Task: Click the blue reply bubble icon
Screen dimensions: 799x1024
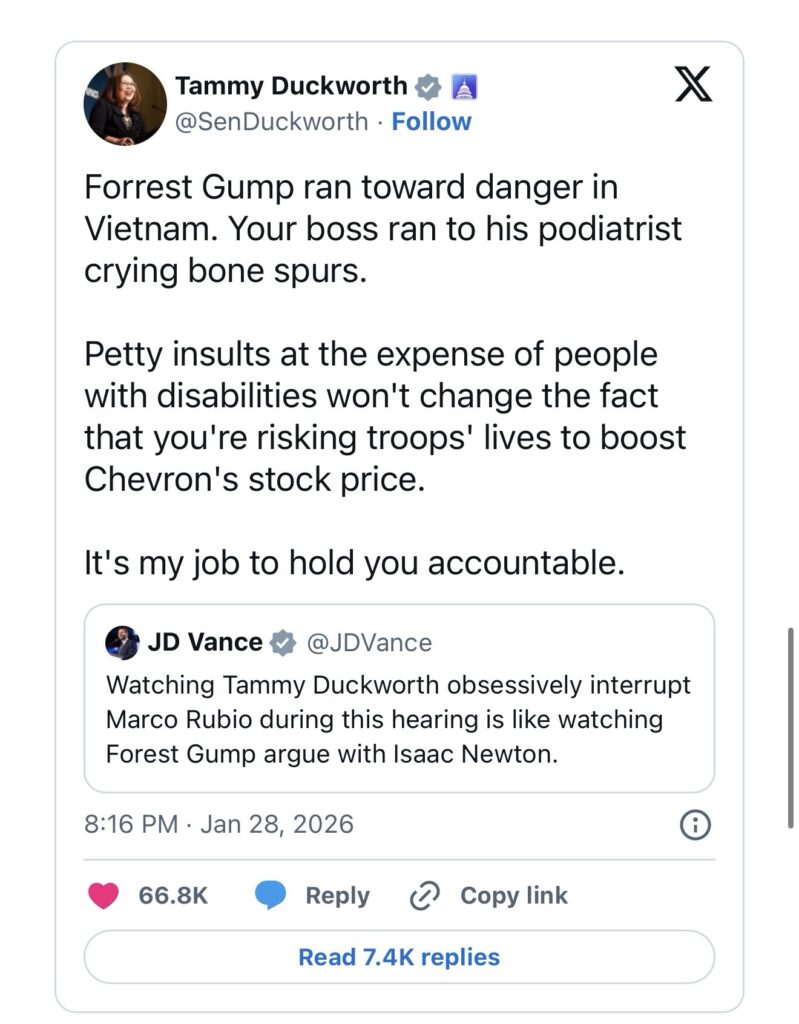Action: 270,895
